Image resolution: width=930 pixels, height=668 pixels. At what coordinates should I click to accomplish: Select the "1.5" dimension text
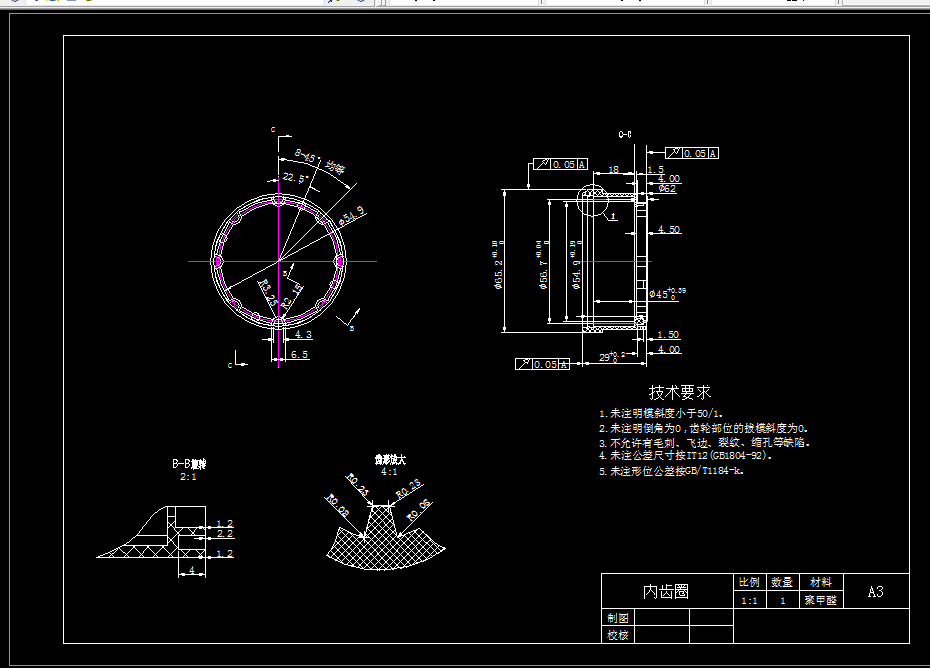[655, 170]
